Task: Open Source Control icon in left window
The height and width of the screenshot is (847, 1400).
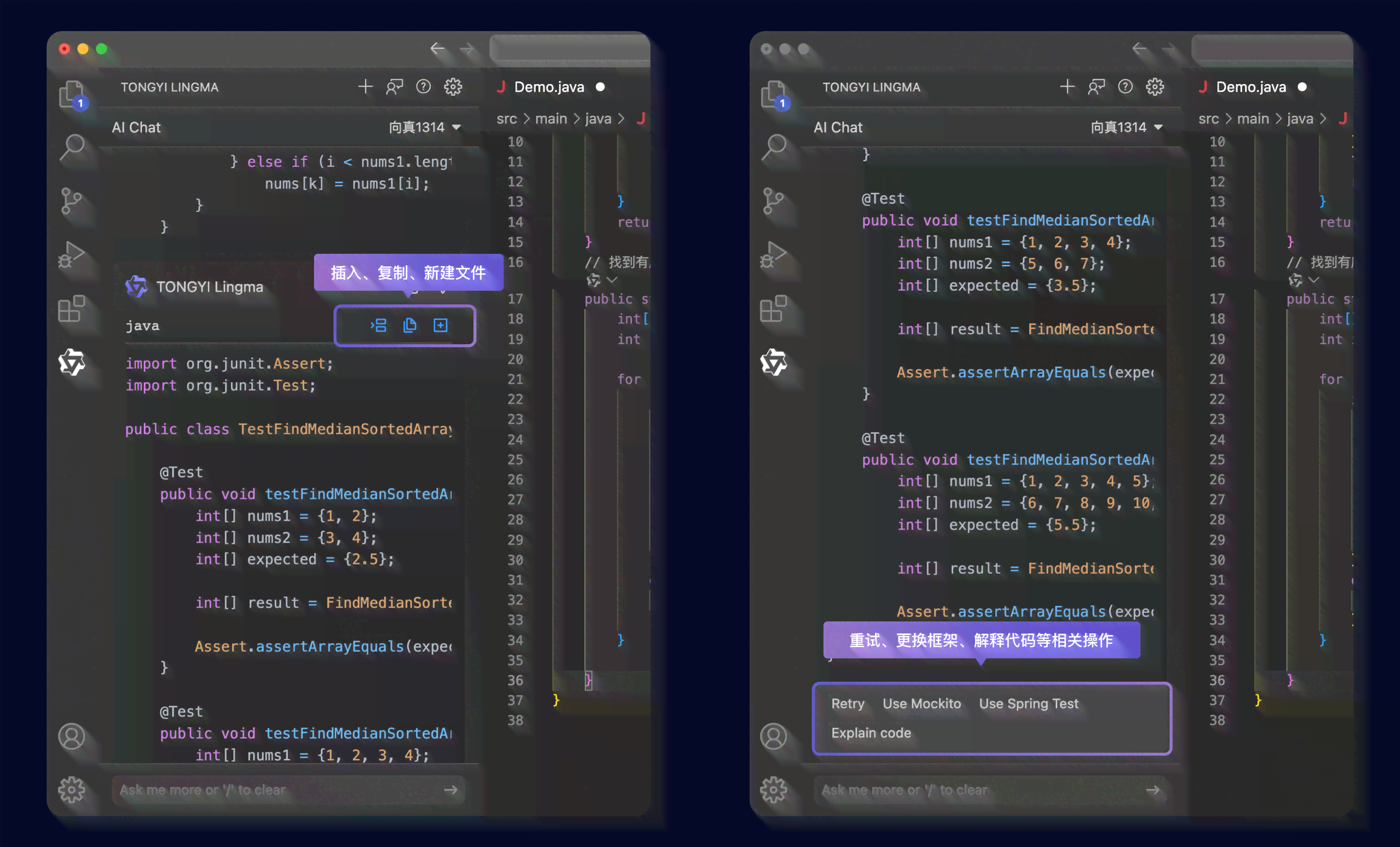Action: coord(71,201)
